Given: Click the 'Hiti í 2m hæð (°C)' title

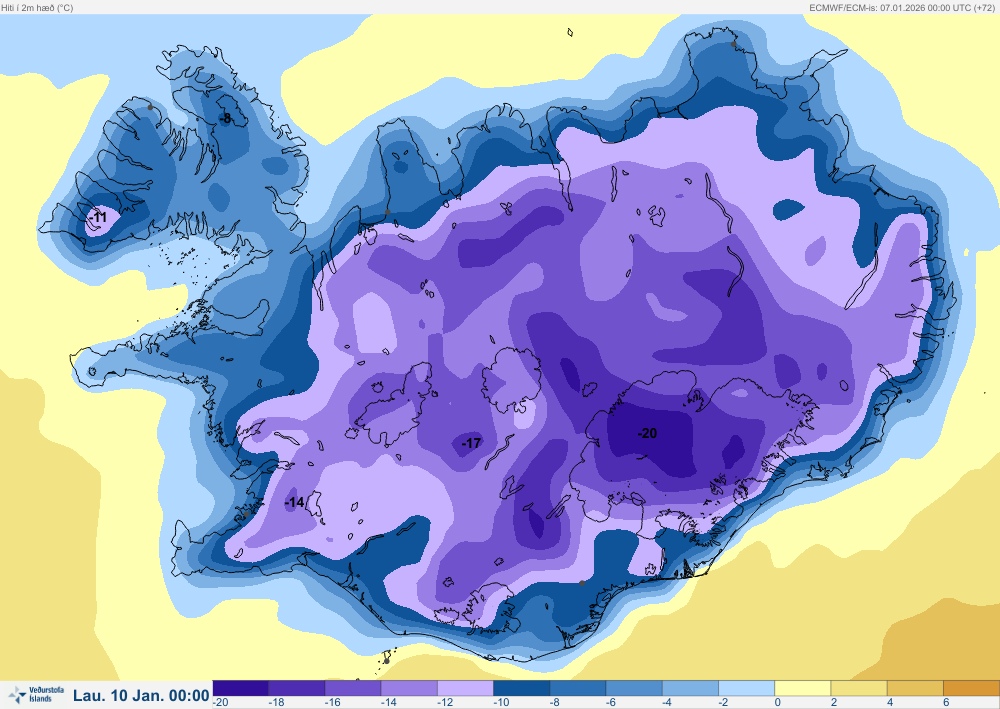Looking at the screenshot, I should click(37, 8).
